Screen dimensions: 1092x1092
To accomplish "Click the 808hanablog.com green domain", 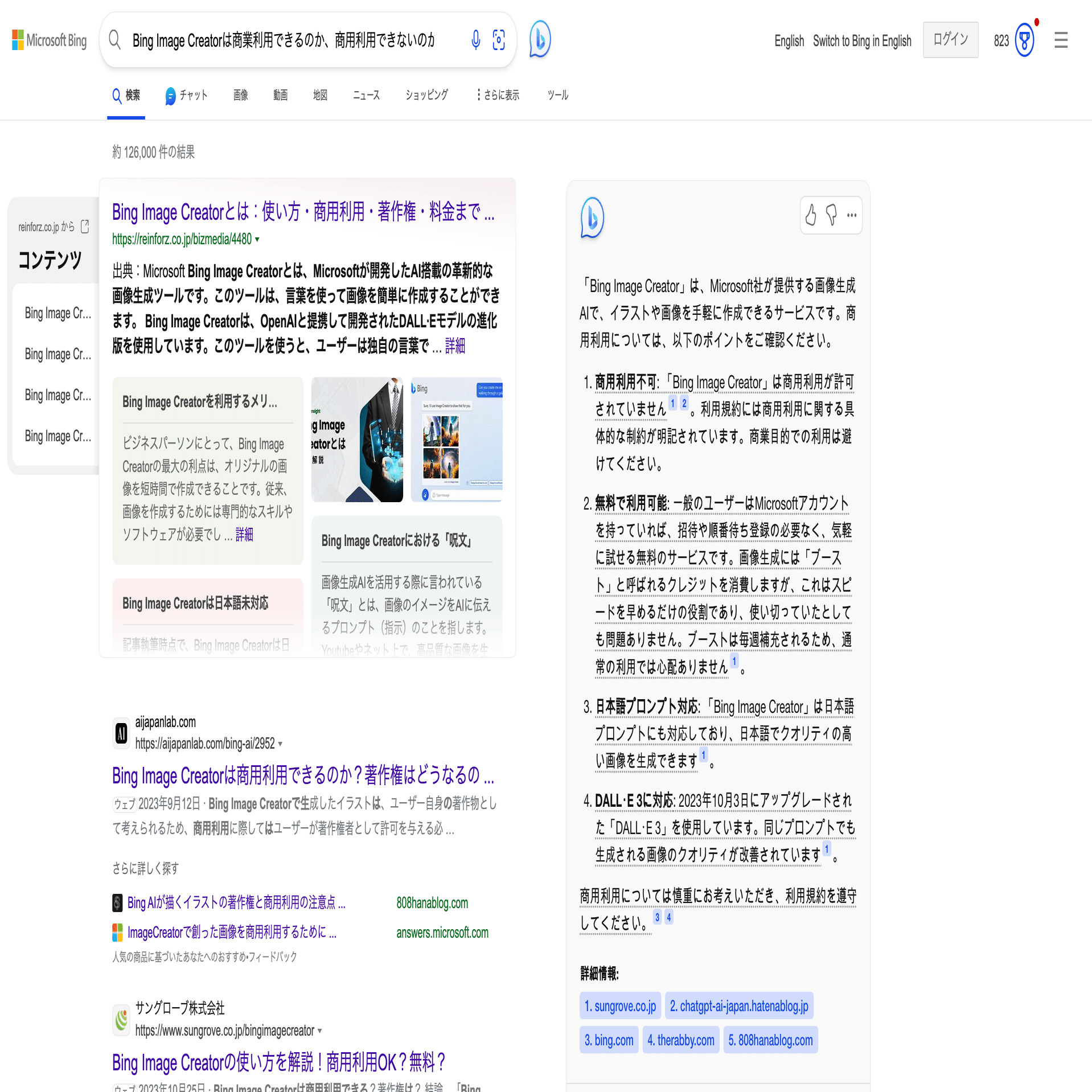I will tap(432, 903).
